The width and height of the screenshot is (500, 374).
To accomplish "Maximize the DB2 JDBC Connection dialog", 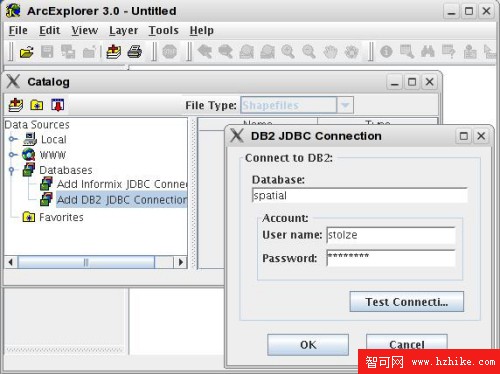I will coord(464,136).
